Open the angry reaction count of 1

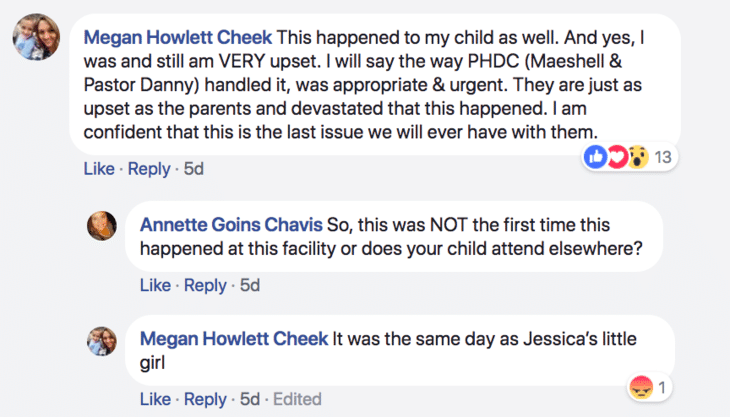click(x=662, y=387)
